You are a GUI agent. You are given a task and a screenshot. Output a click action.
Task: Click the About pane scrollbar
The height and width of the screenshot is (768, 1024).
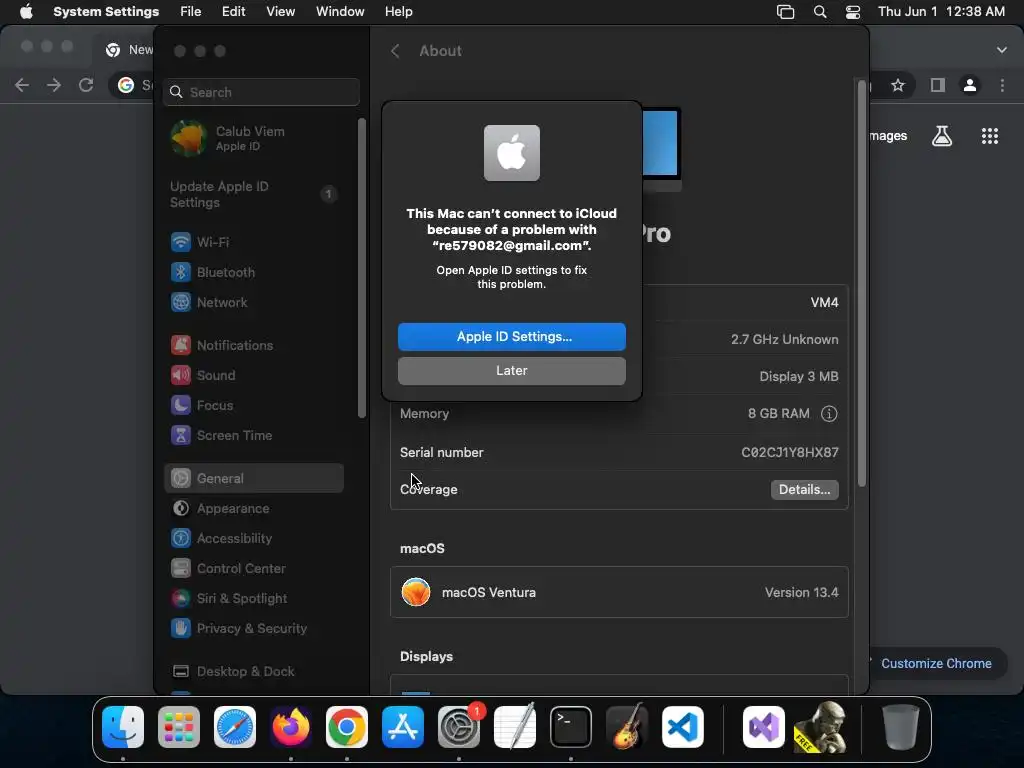[x=862, y=283]
